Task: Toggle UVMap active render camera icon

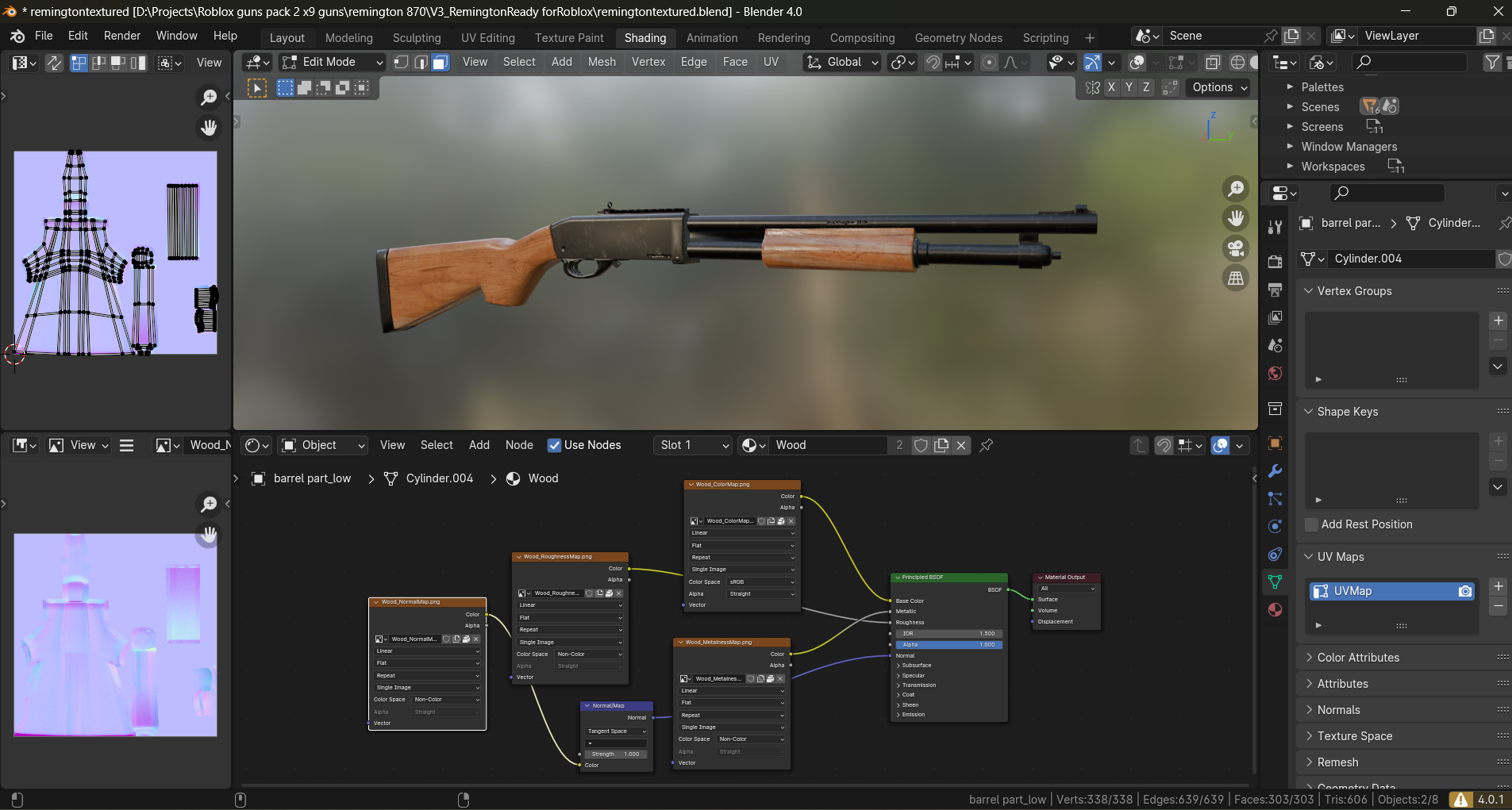Action: (x=1465, y=591)
